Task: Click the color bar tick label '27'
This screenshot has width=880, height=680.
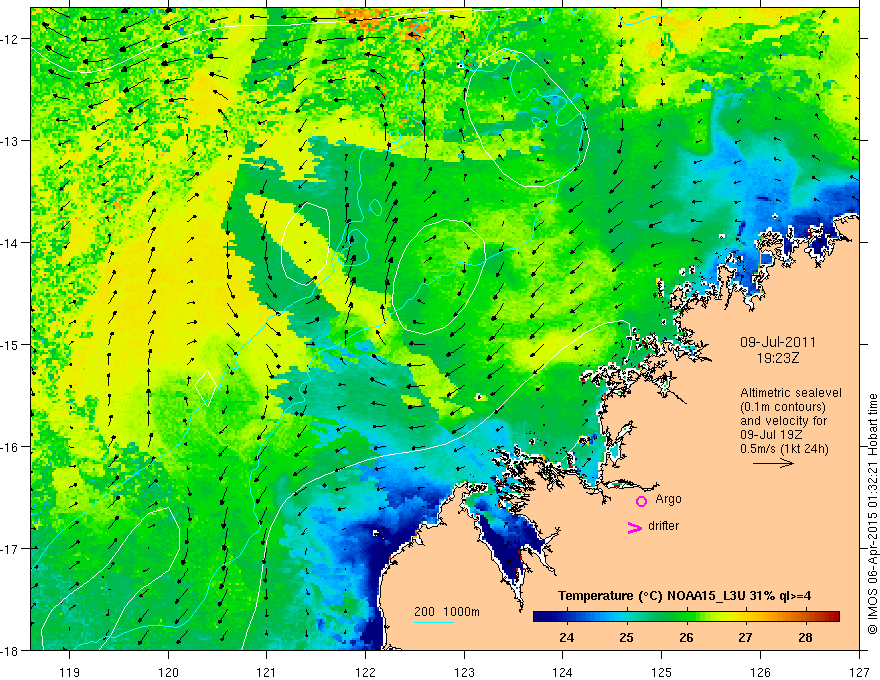Action: click(x=745, y=637)
